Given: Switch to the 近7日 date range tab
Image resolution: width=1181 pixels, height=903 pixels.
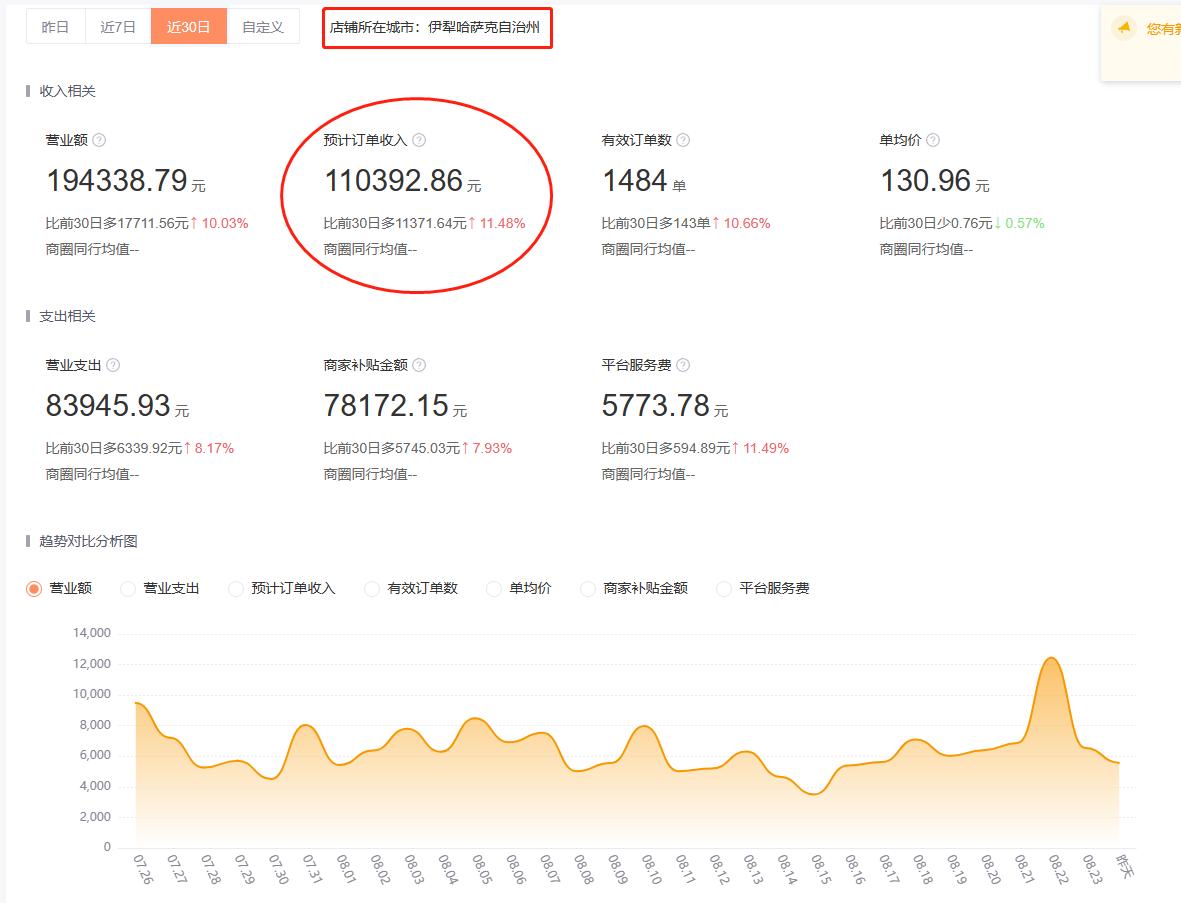Looking at the screenshot, I should point(118,27).
